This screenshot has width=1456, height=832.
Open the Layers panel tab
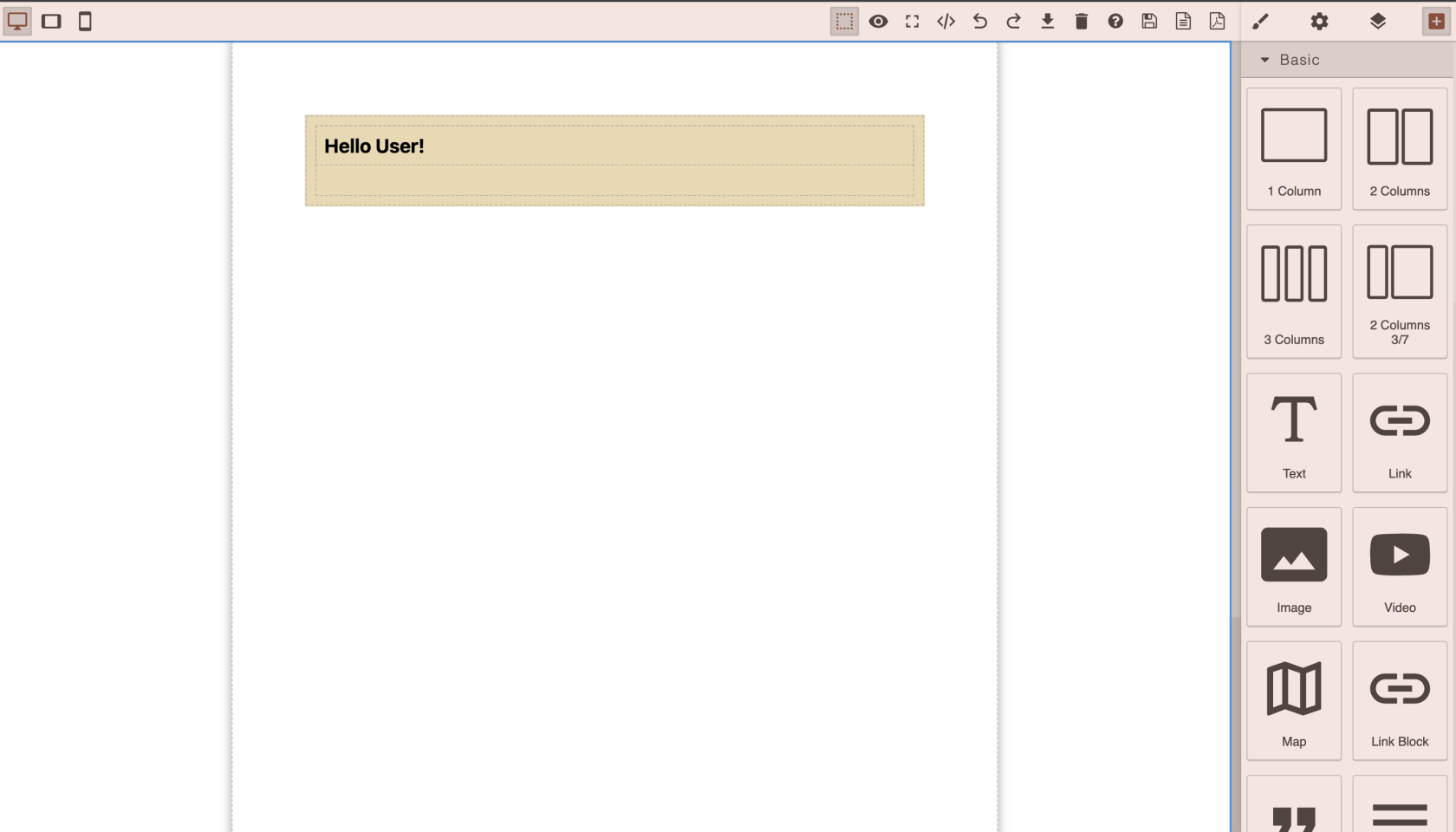click(1377, 21)
